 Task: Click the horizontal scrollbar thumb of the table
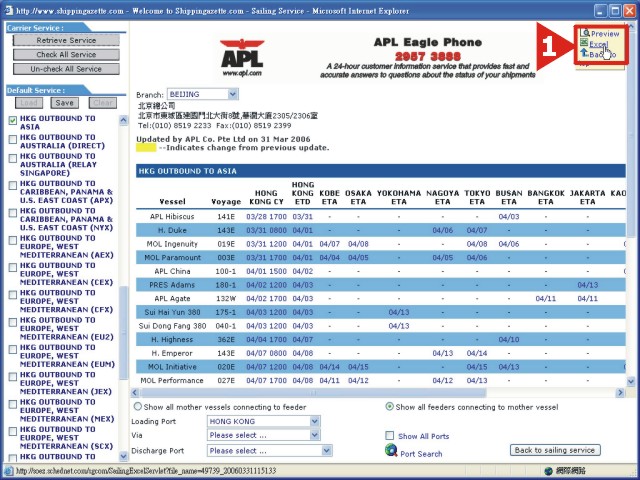[x=313, y=393]
